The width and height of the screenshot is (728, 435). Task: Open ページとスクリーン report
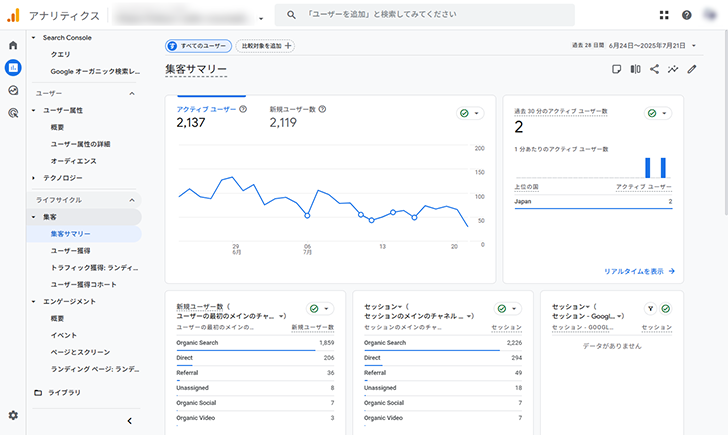[80, 352]
